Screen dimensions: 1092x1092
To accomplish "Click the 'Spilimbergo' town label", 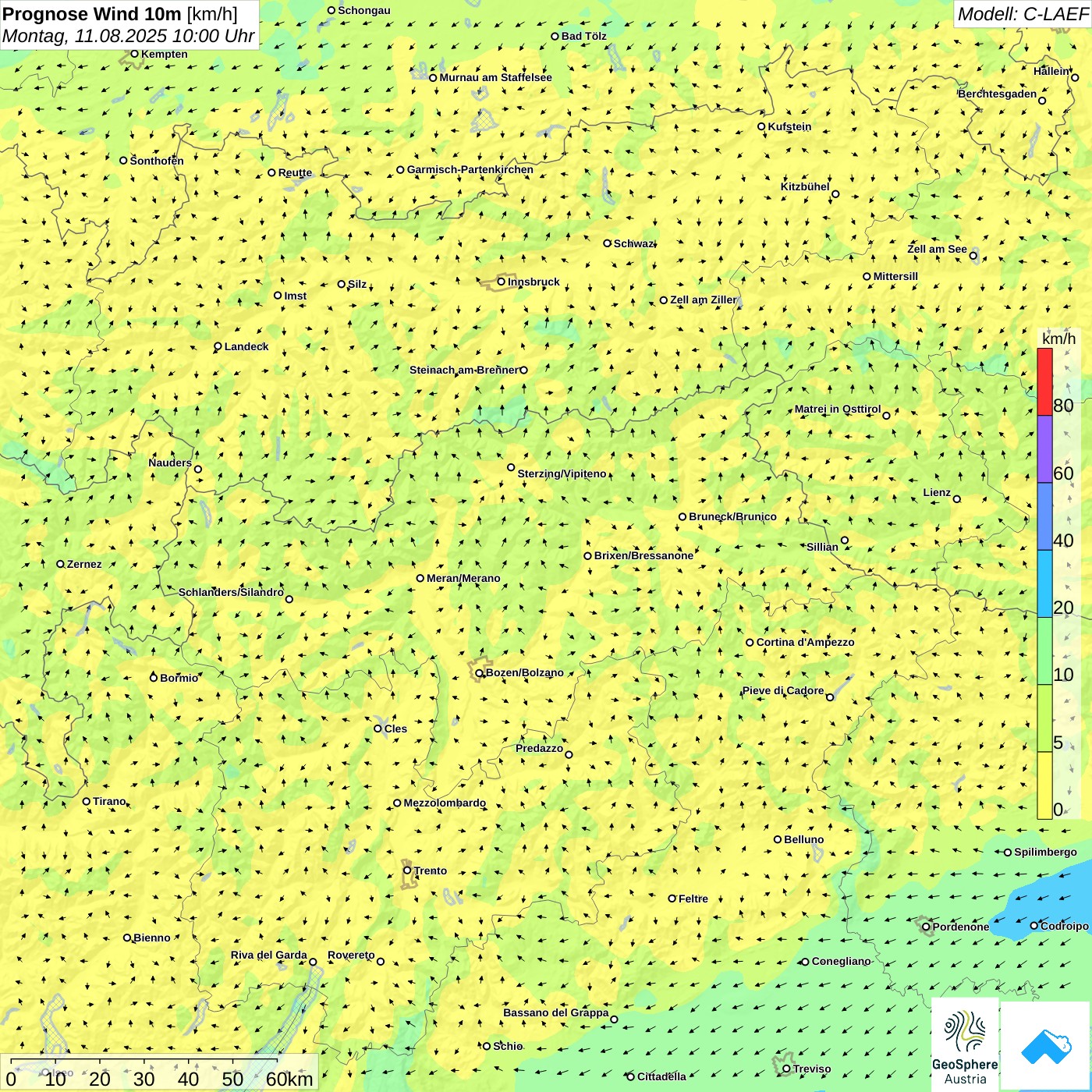I will (1045, 852).
